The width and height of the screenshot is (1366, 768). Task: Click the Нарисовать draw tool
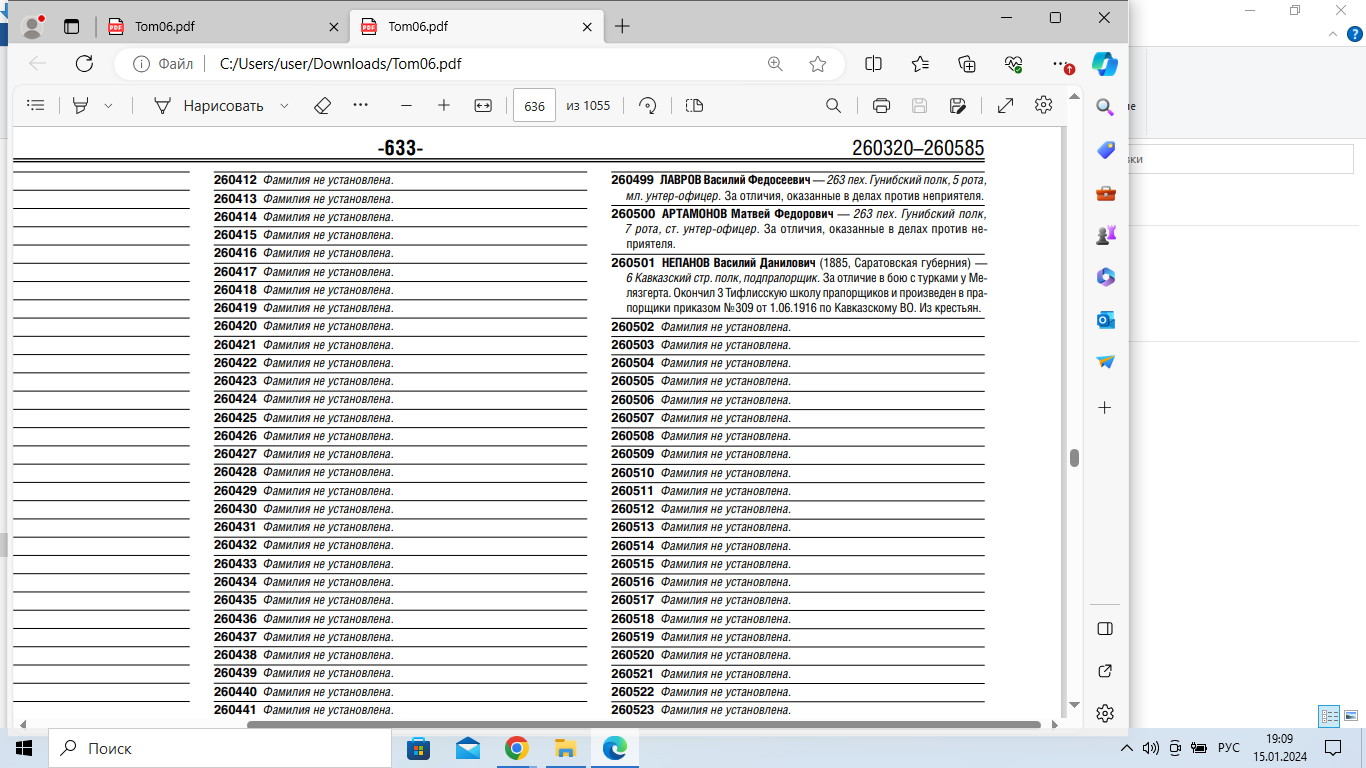pos(208,105)
